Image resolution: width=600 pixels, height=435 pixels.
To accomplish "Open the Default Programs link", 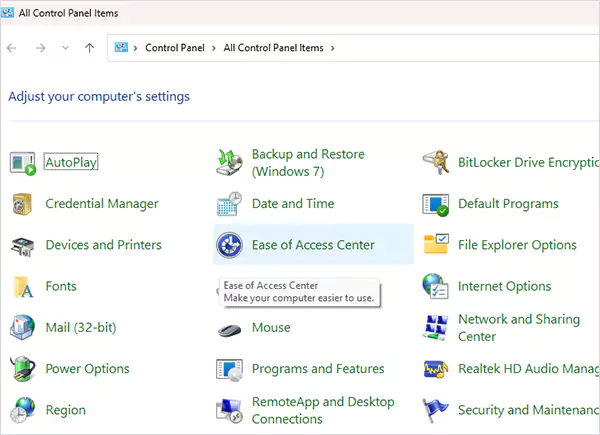I will click(x=508, y=204).
